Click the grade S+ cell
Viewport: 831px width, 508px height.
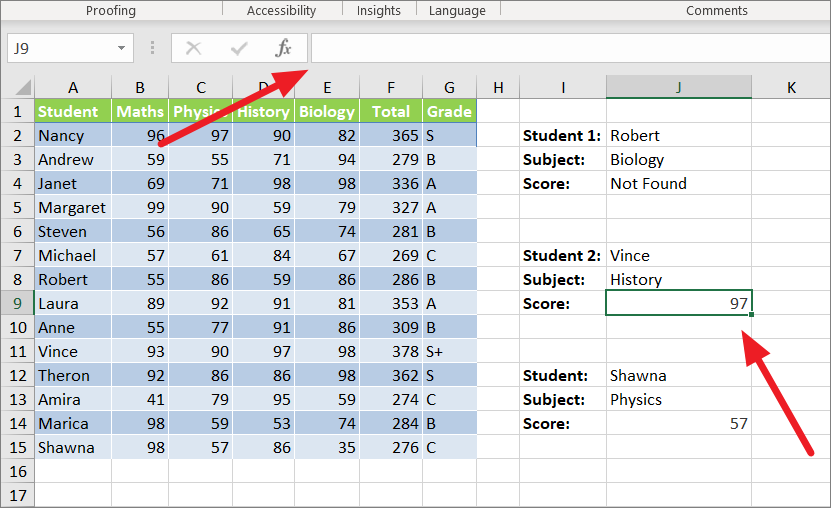[449, 352]
